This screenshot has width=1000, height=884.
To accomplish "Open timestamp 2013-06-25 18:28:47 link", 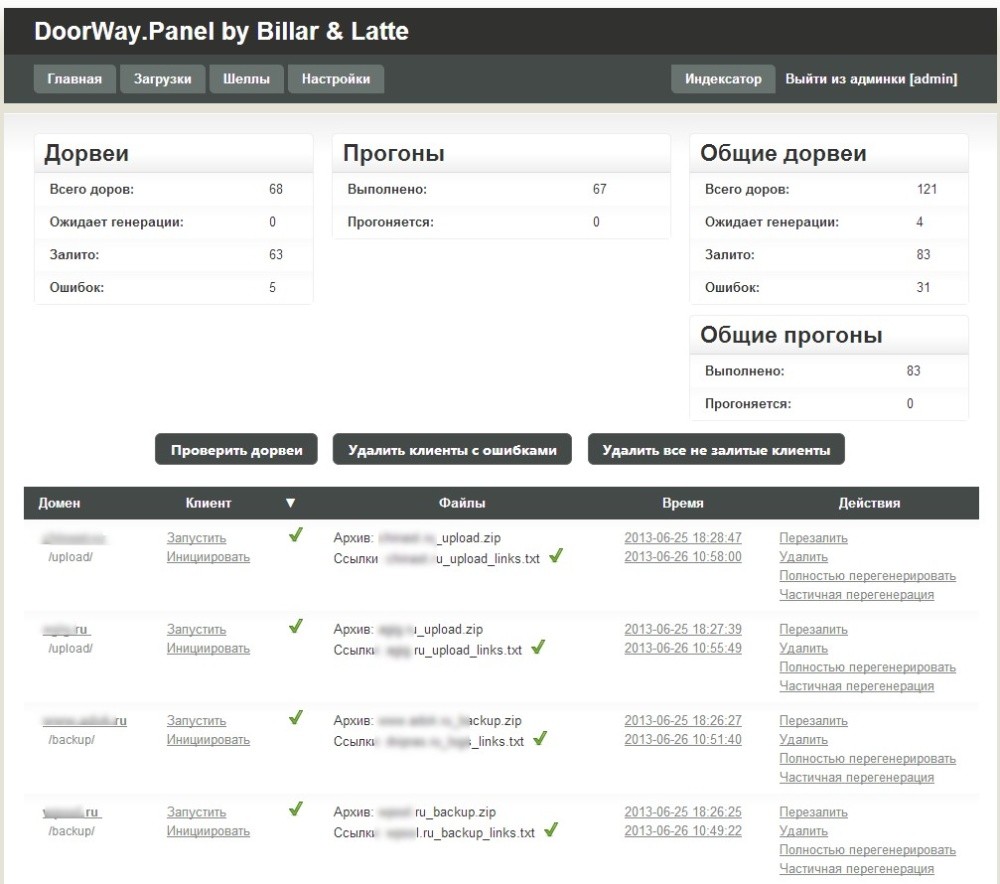I will [x=683, y=538].
